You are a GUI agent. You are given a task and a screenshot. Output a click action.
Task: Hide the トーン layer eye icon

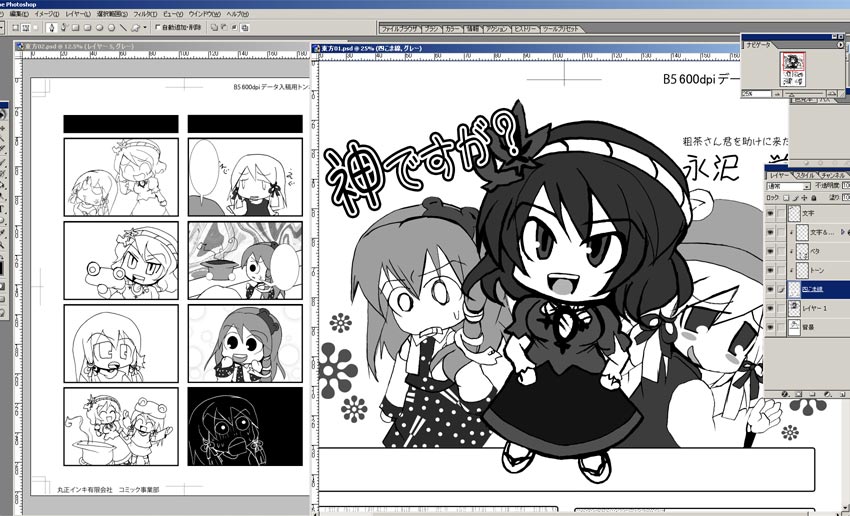click(770, 270)
